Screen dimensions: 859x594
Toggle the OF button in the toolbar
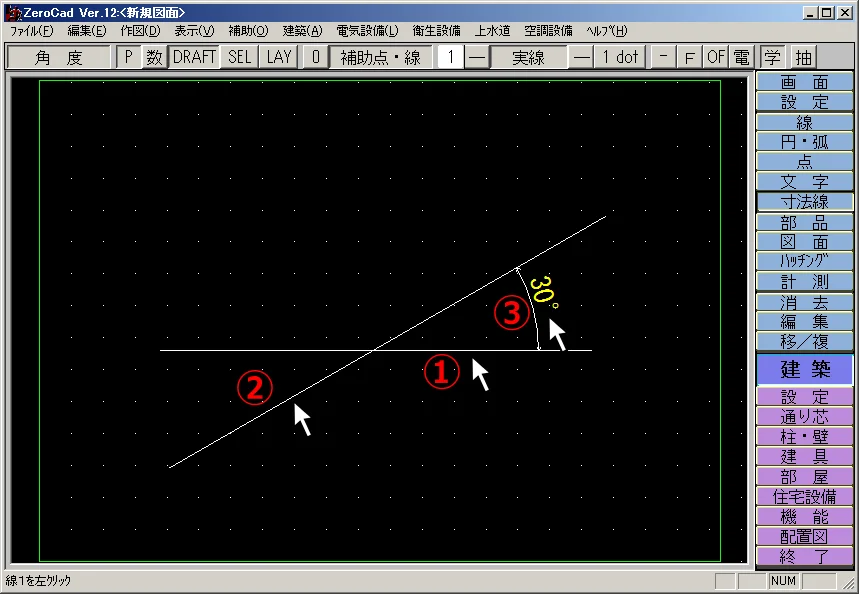click(x=716, y=57)
